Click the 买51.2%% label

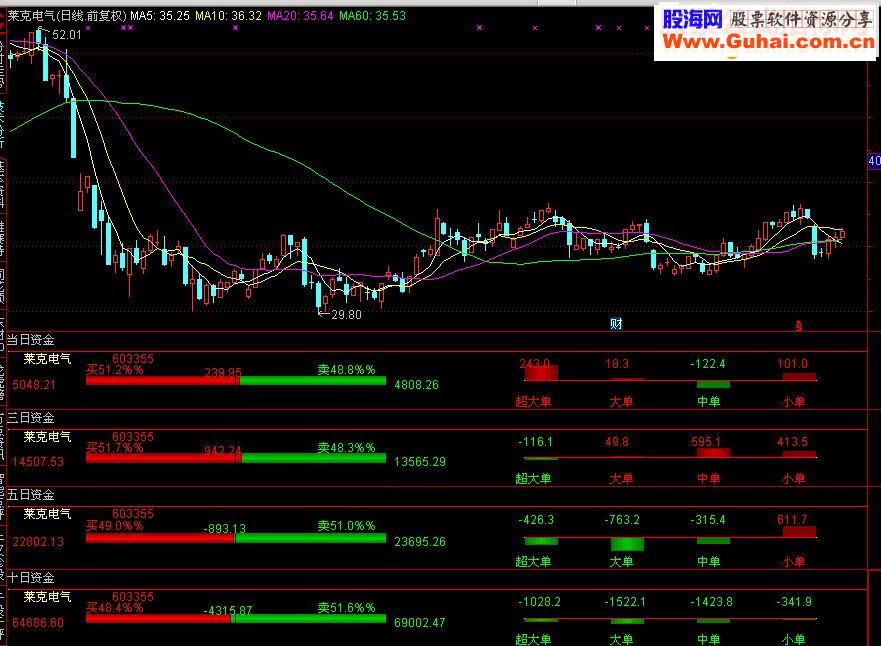115,370
